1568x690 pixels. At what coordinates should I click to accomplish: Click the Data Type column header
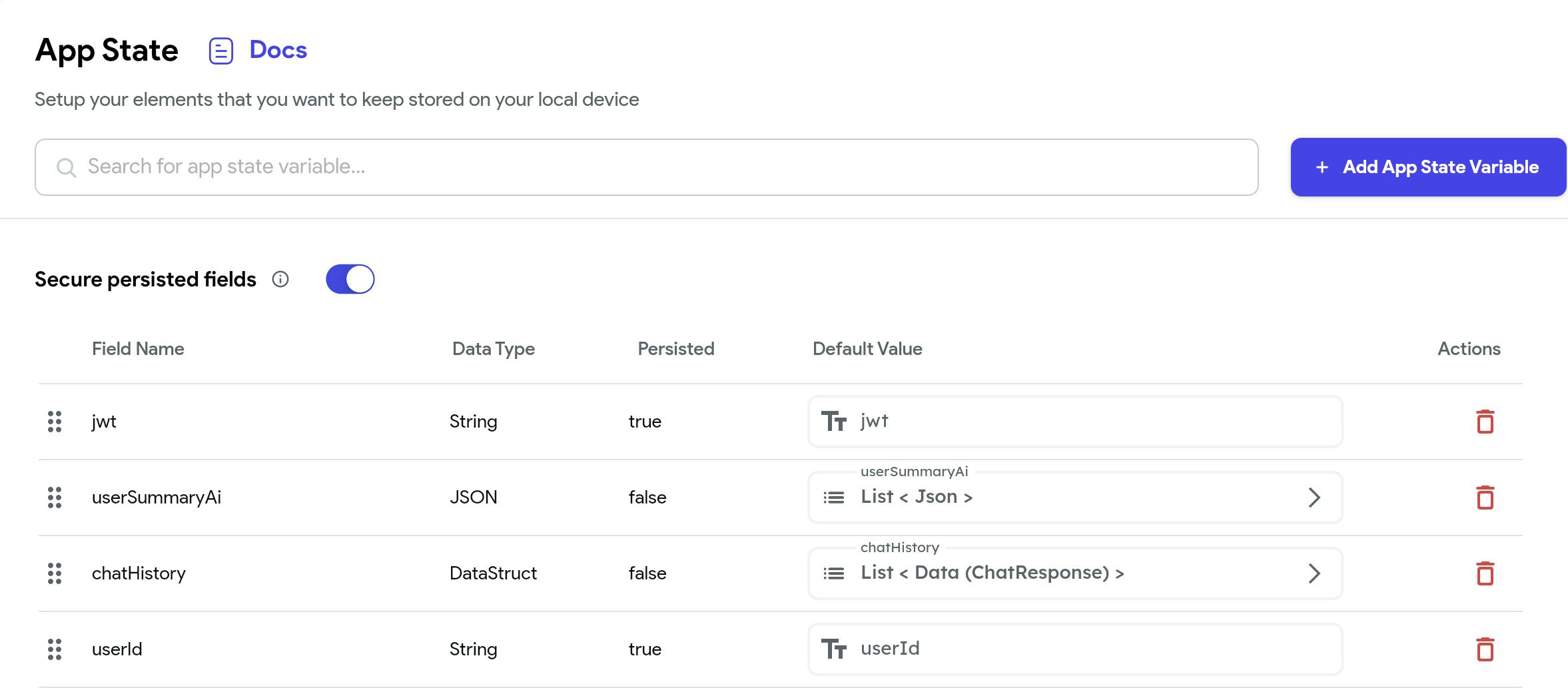pyautogui.click(x=493, y=349)
